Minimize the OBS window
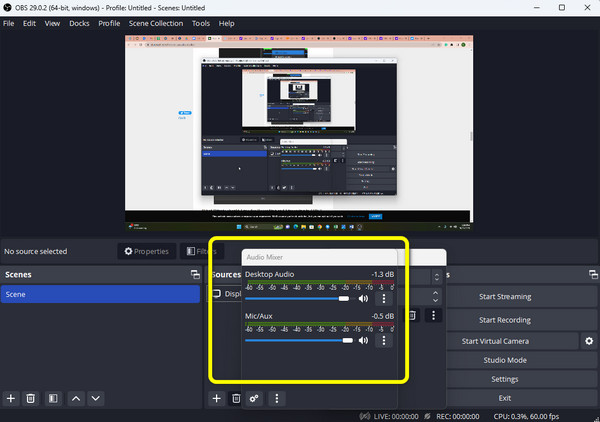The width and height of the screenshot is (600, 422). click(537, 8)
